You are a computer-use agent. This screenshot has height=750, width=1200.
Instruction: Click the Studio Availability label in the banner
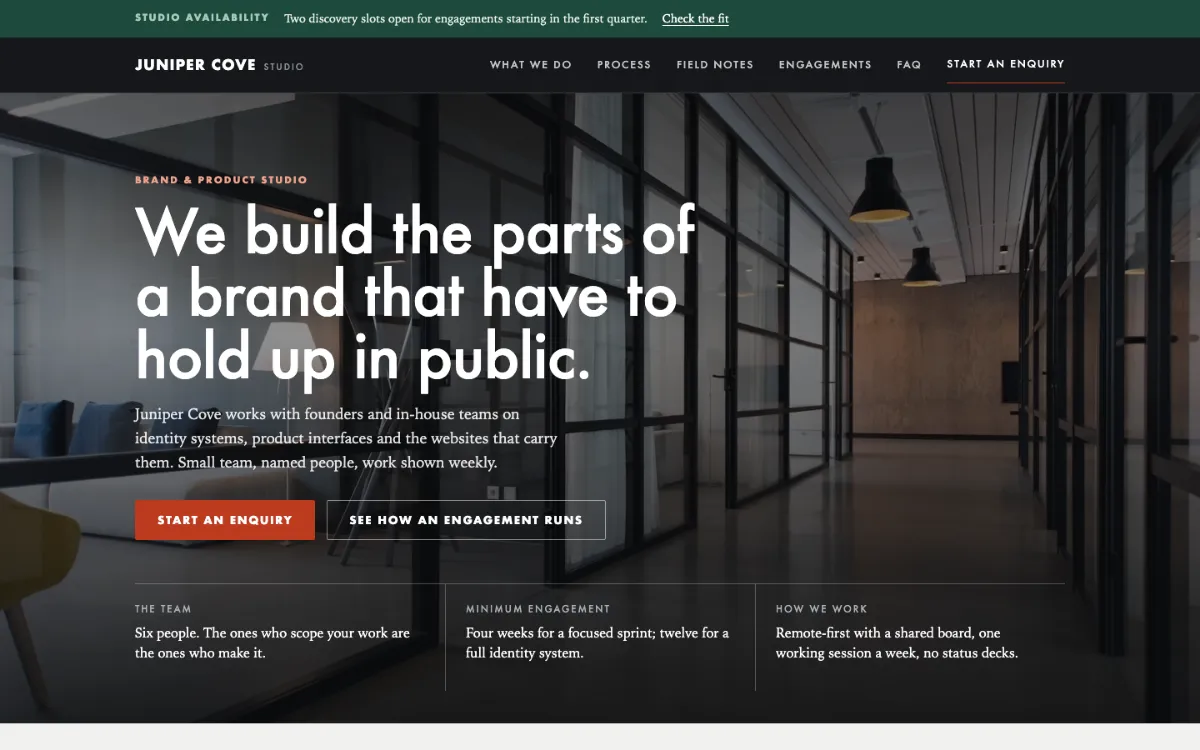point(202,18)
